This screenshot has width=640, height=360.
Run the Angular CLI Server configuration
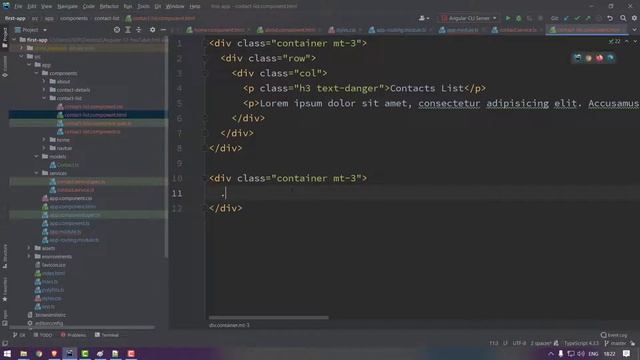[508, 18]
